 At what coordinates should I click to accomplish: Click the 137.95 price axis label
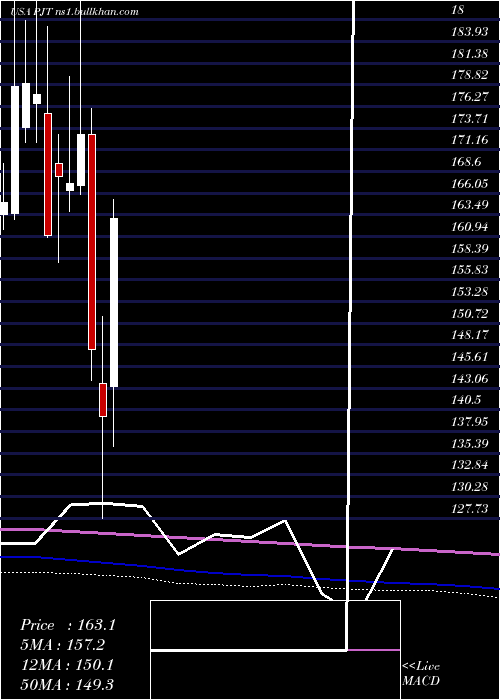click(x=469, y=422)
